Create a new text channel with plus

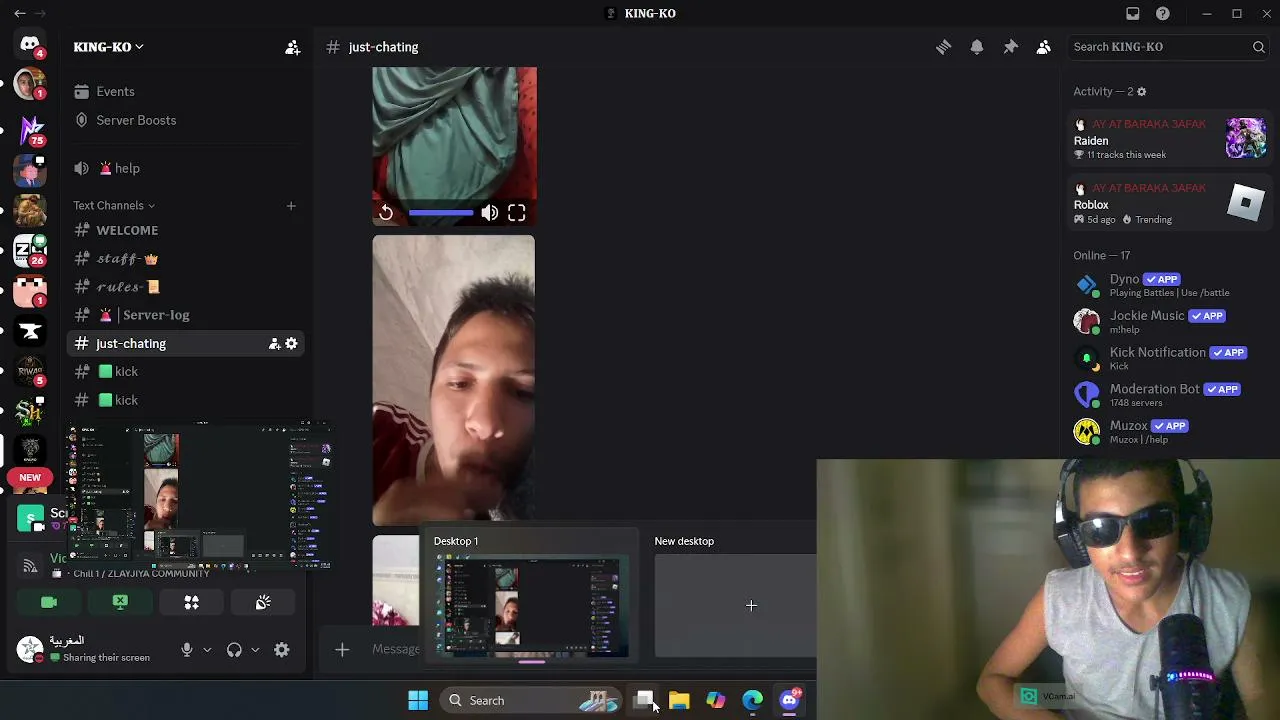(291, 206)
